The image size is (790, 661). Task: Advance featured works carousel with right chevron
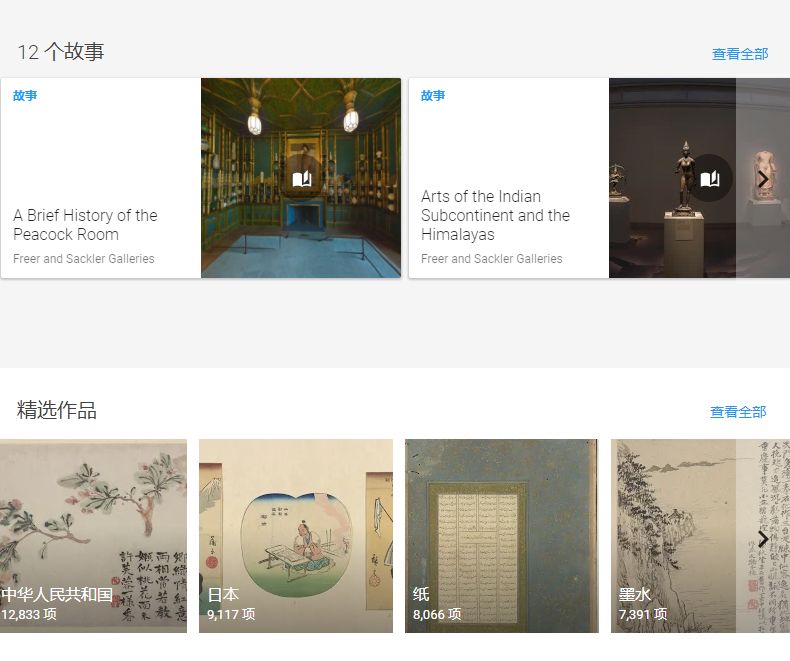(x=763, y=539)
